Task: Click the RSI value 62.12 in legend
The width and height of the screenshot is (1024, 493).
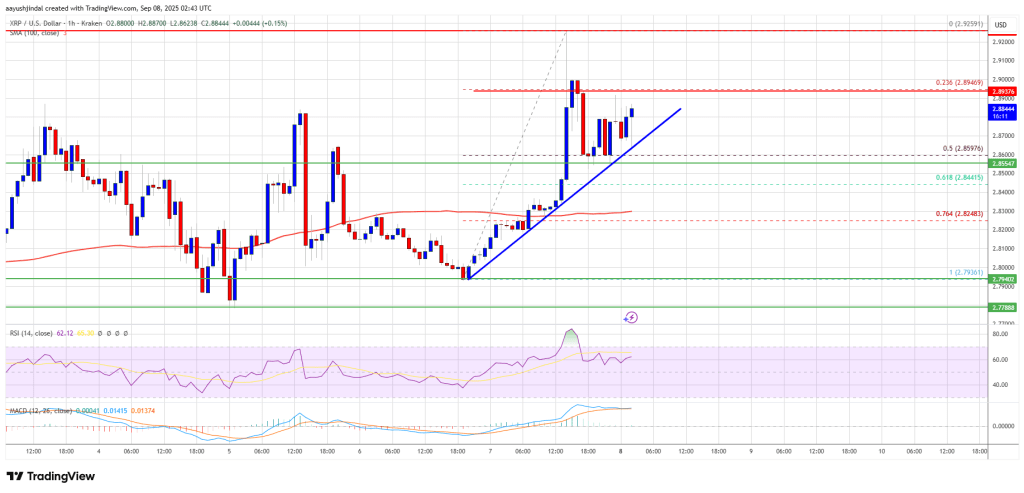Action: (72, 331)
